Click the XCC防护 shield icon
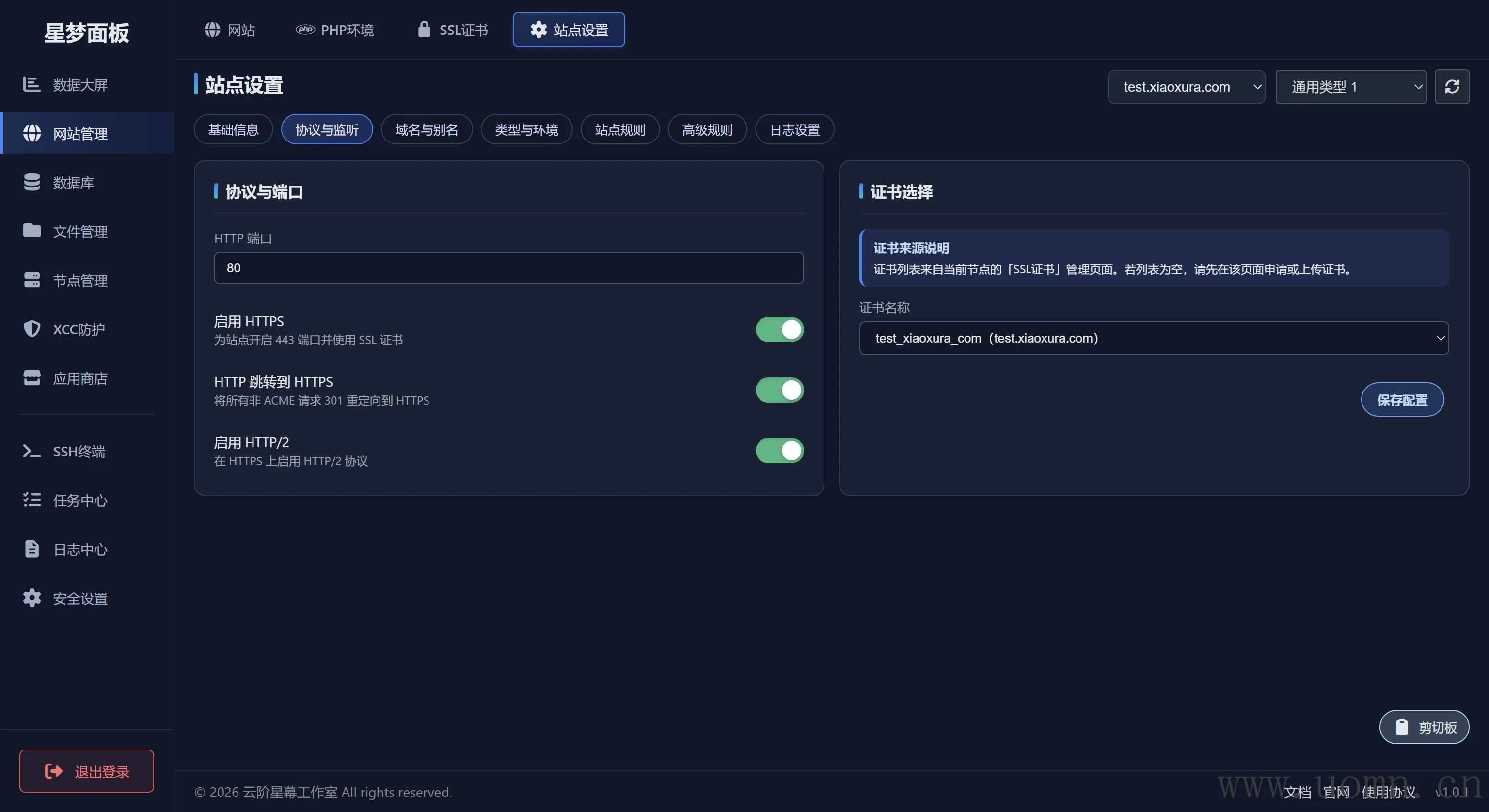1489x812 pixels. point(32,329)
